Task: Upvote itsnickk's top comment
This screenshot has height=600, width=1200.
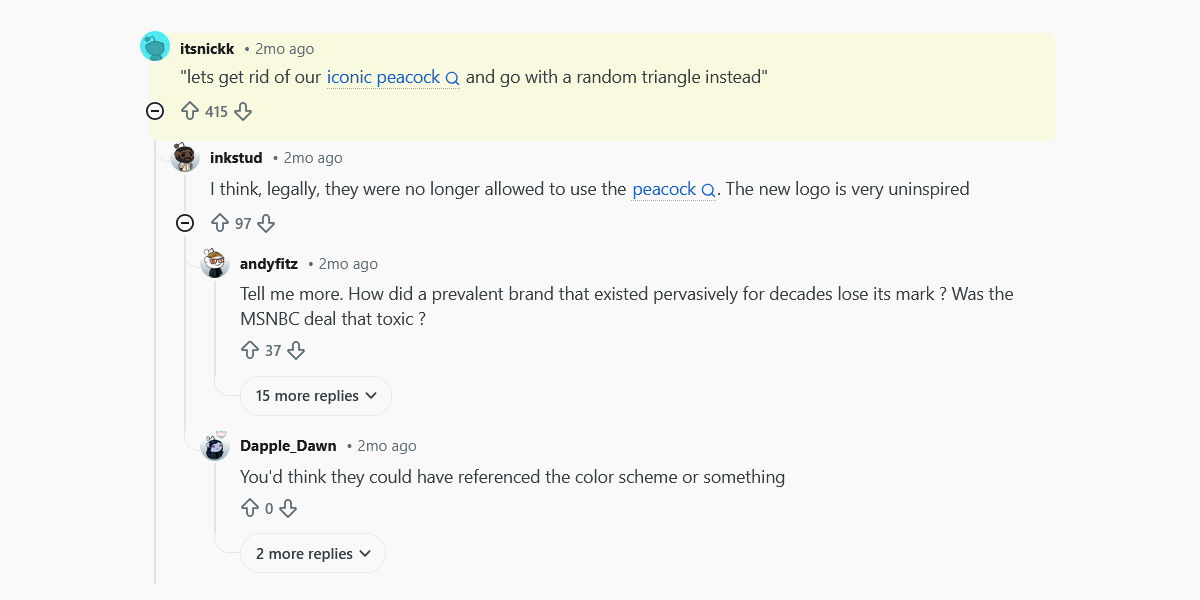Action: [x=190, y=111]
